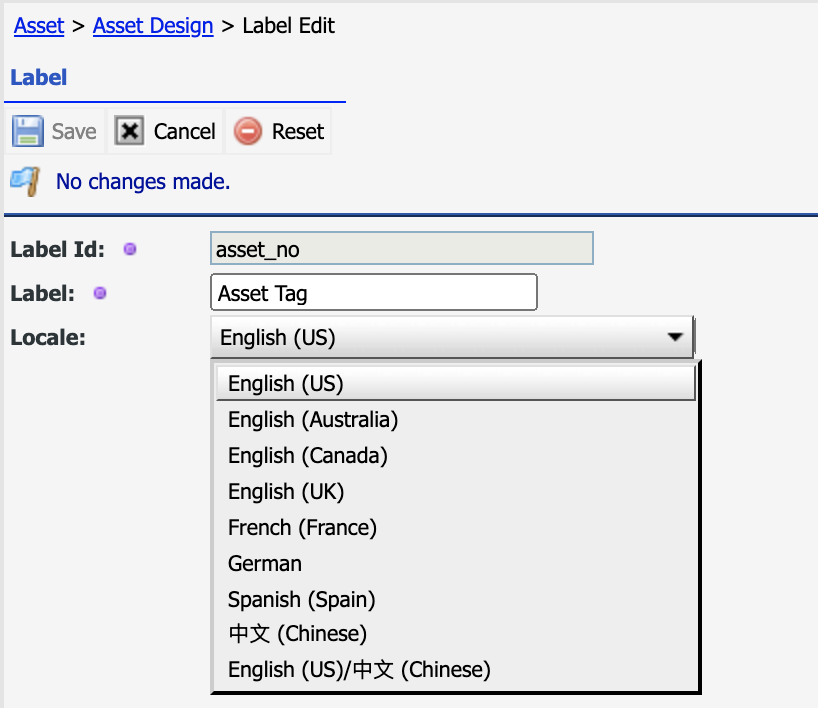The width and height of the screenshot is (818, 708).
Task: Pick English (Canada) in the dropdown list
Action: pyautogui.click(x=455, y=455)
